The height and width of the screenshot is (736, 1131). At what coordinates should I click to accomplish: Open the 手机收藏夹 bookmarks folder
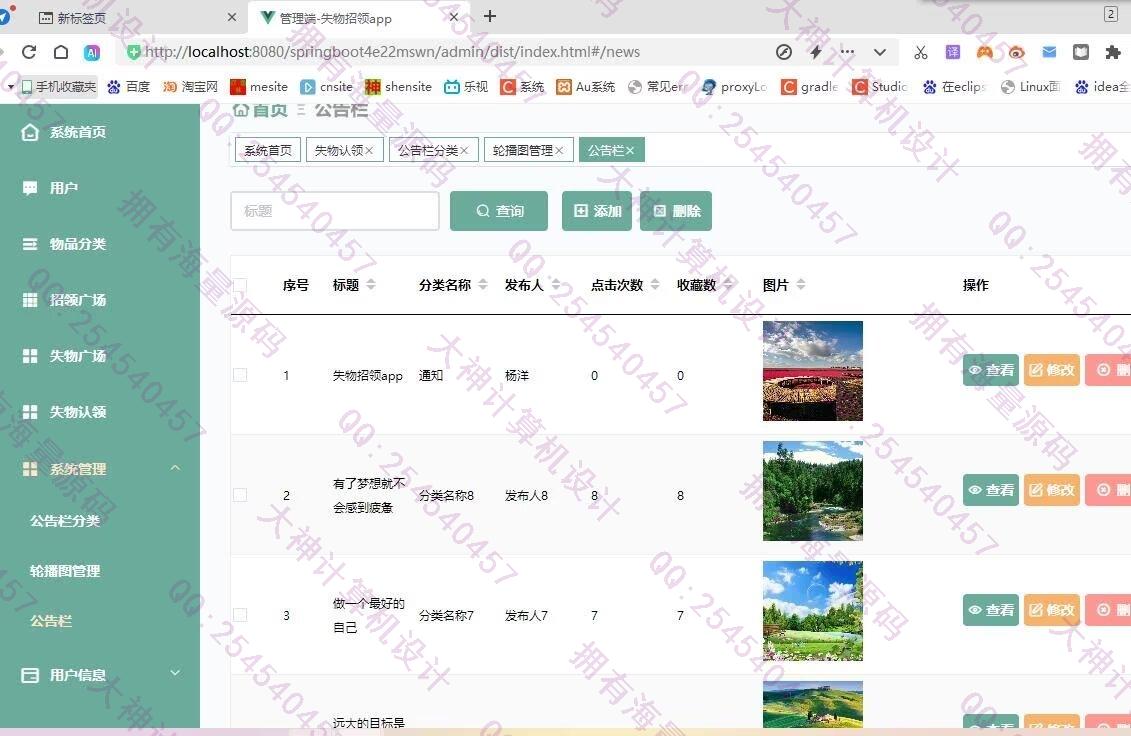tap(58, 87)
